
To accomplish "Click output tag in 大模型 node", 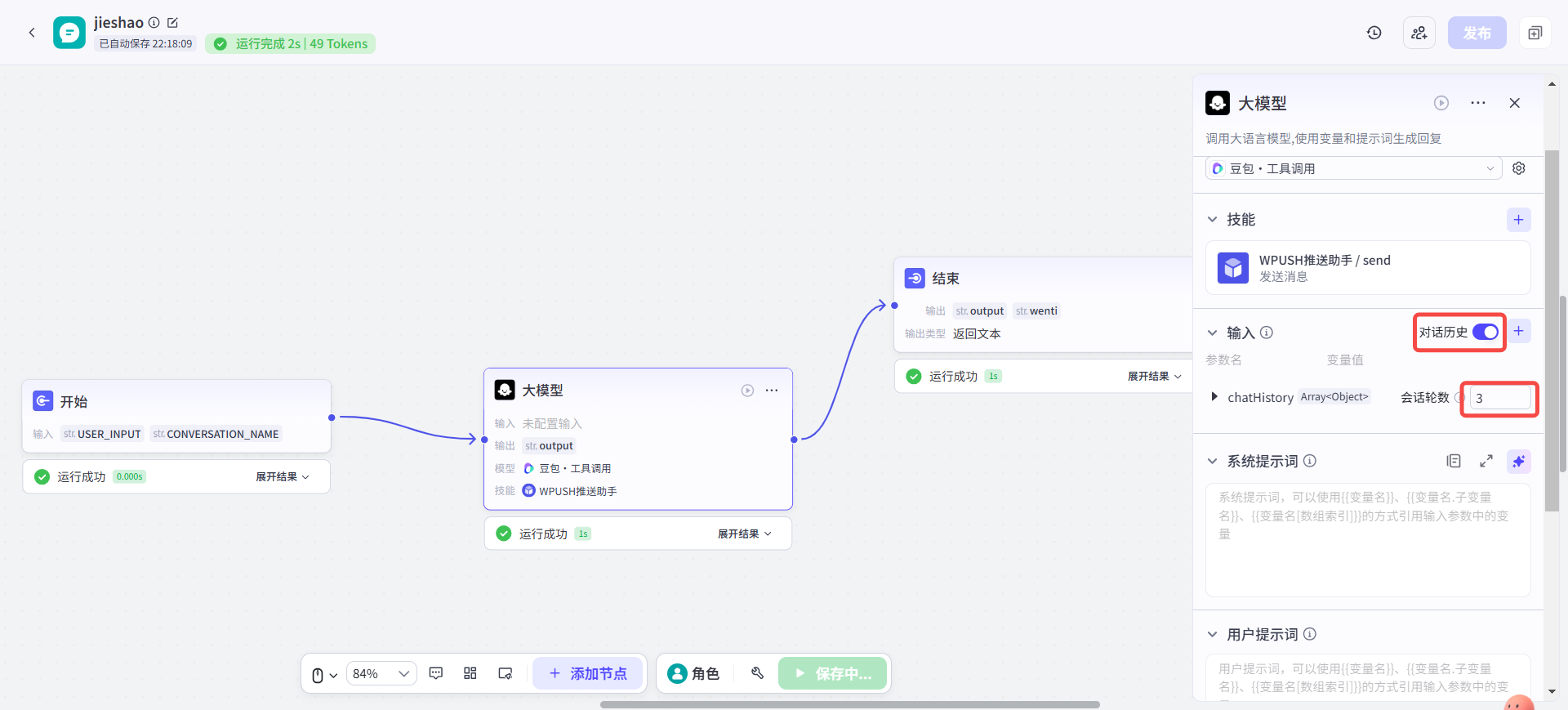I will 549,445.
